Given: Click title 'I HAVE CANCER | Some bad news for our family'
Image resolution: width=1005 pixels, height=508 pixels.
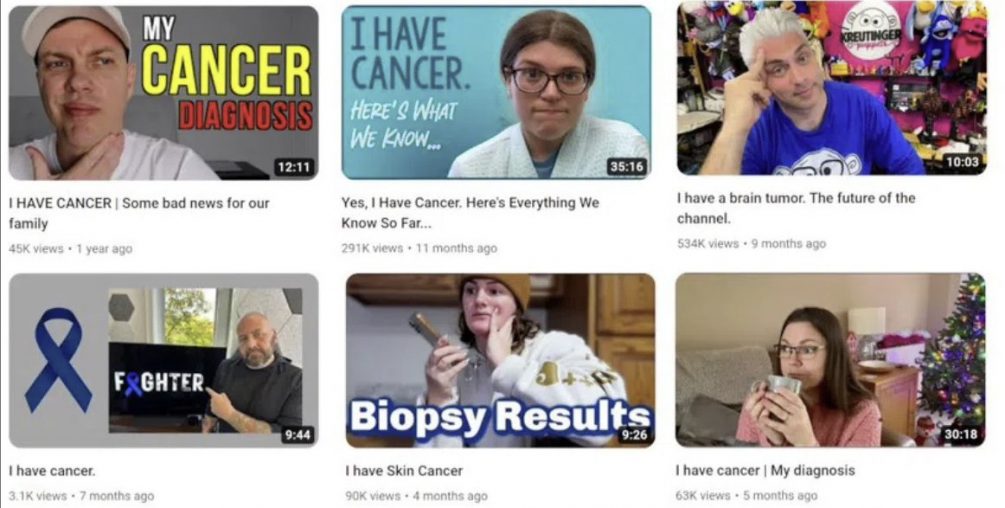Looking at the screenshot, I should point(138,213).
